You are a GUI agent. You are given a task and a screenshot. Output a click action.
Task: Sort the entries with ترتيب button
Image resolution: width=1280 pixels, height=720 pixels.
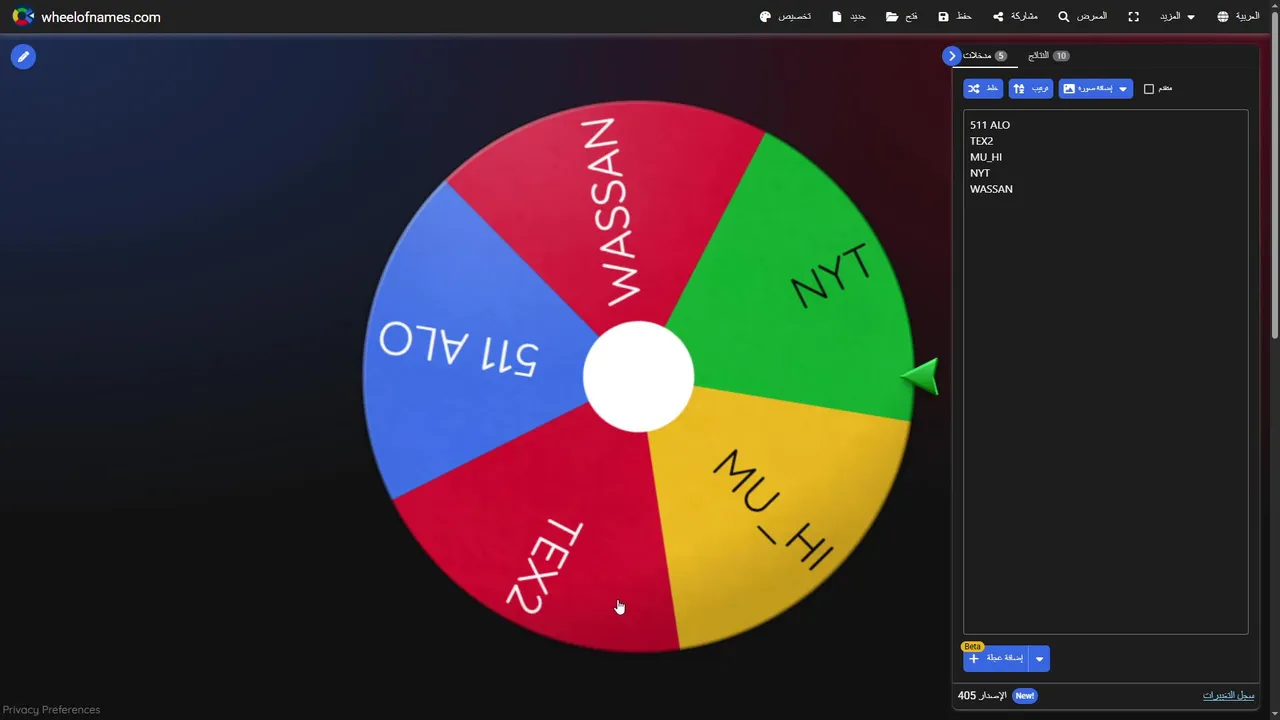click(1031, 89)
